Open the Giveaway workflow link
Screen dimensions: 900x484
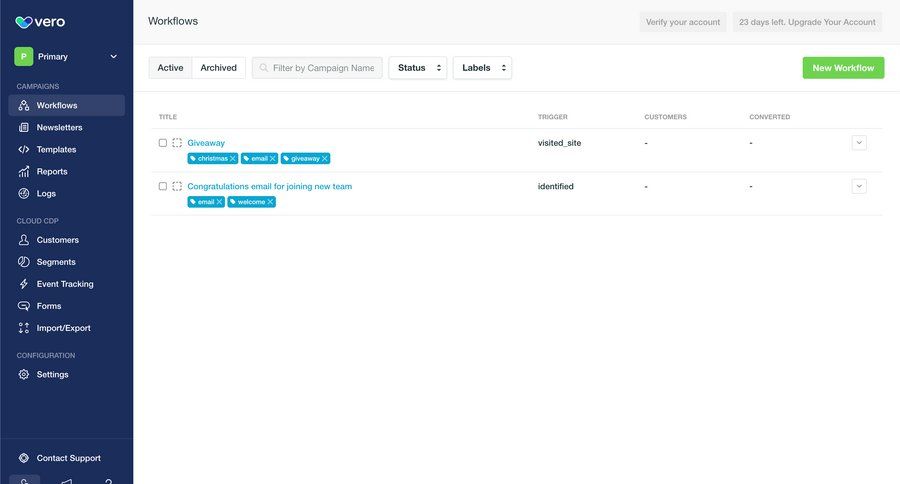(206, 143)
